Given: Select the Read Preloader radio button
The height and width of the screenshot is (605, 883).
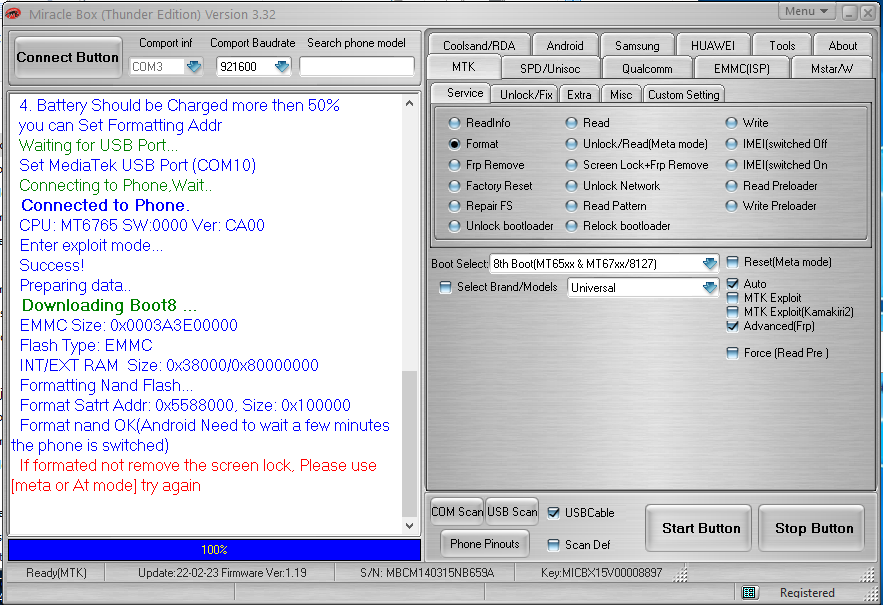Looking at the screenshot, I should 732,186.
